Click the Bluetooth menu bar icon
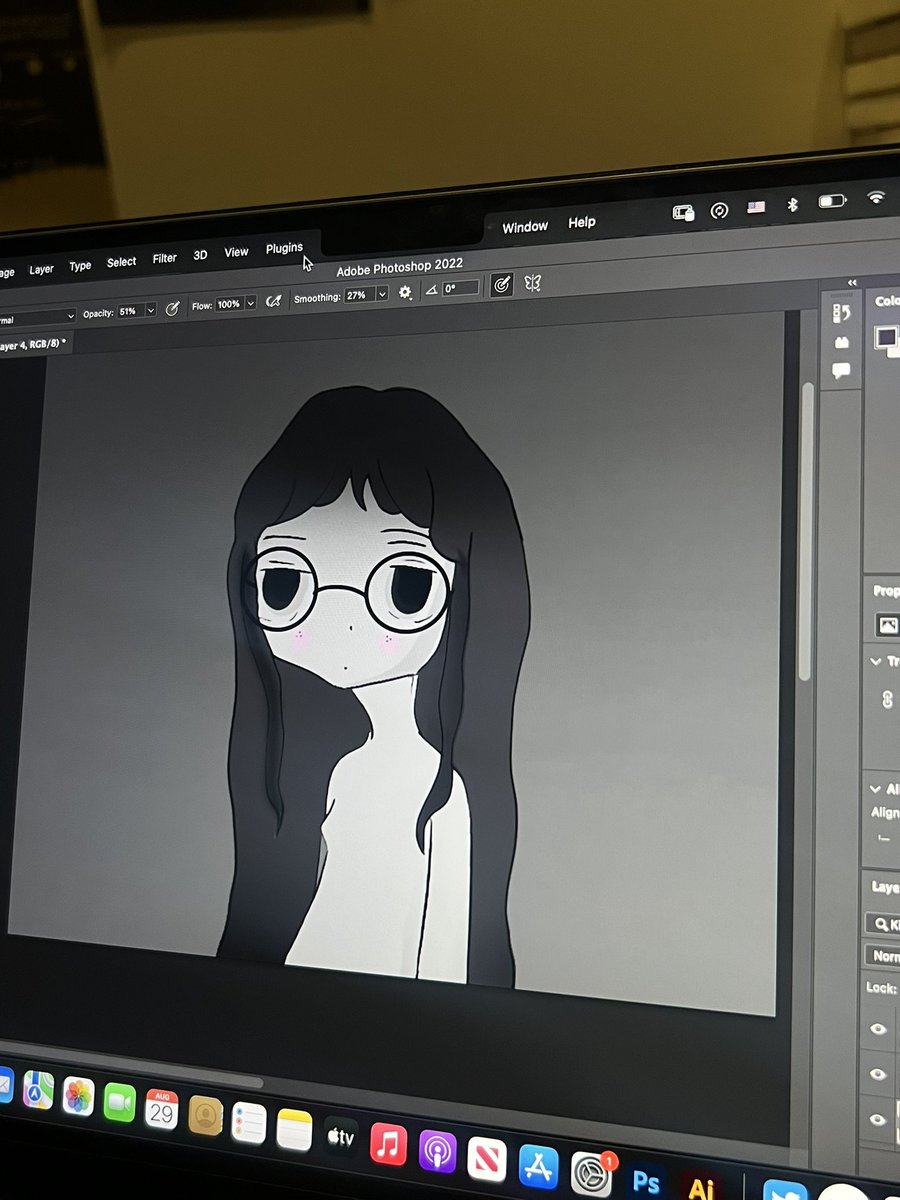The image size is (900, 1200). click(792, 204)
